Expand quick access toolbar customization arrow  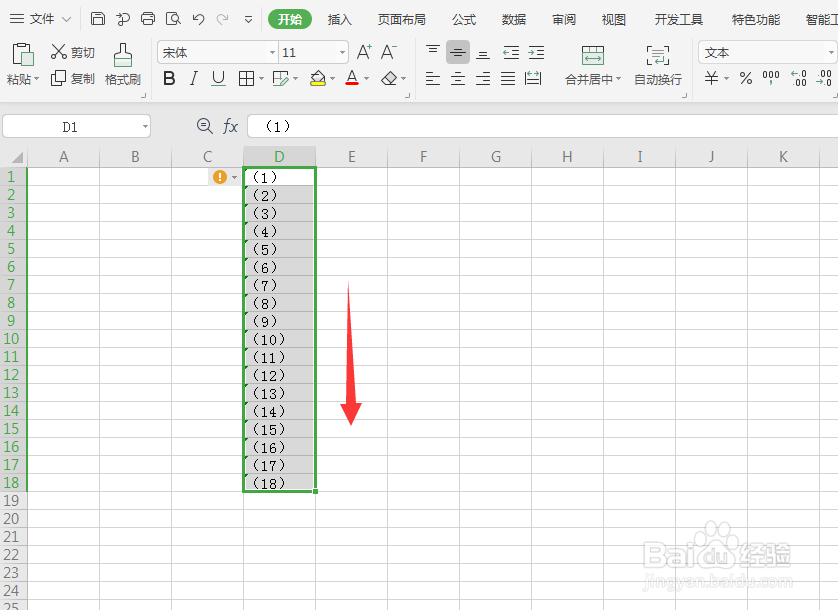(x=248, y=20)
